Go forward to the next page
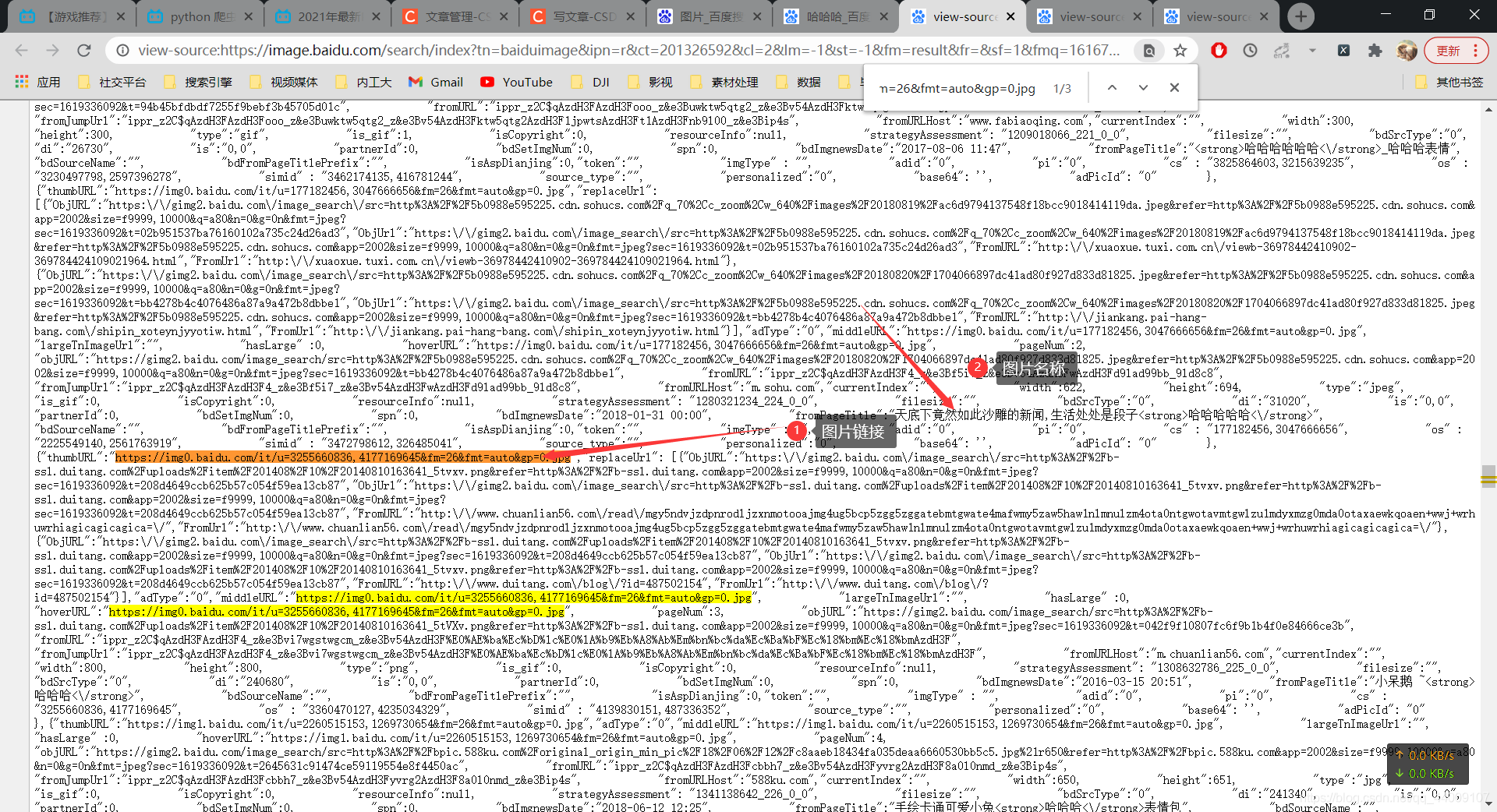 (x=52, y=51)
